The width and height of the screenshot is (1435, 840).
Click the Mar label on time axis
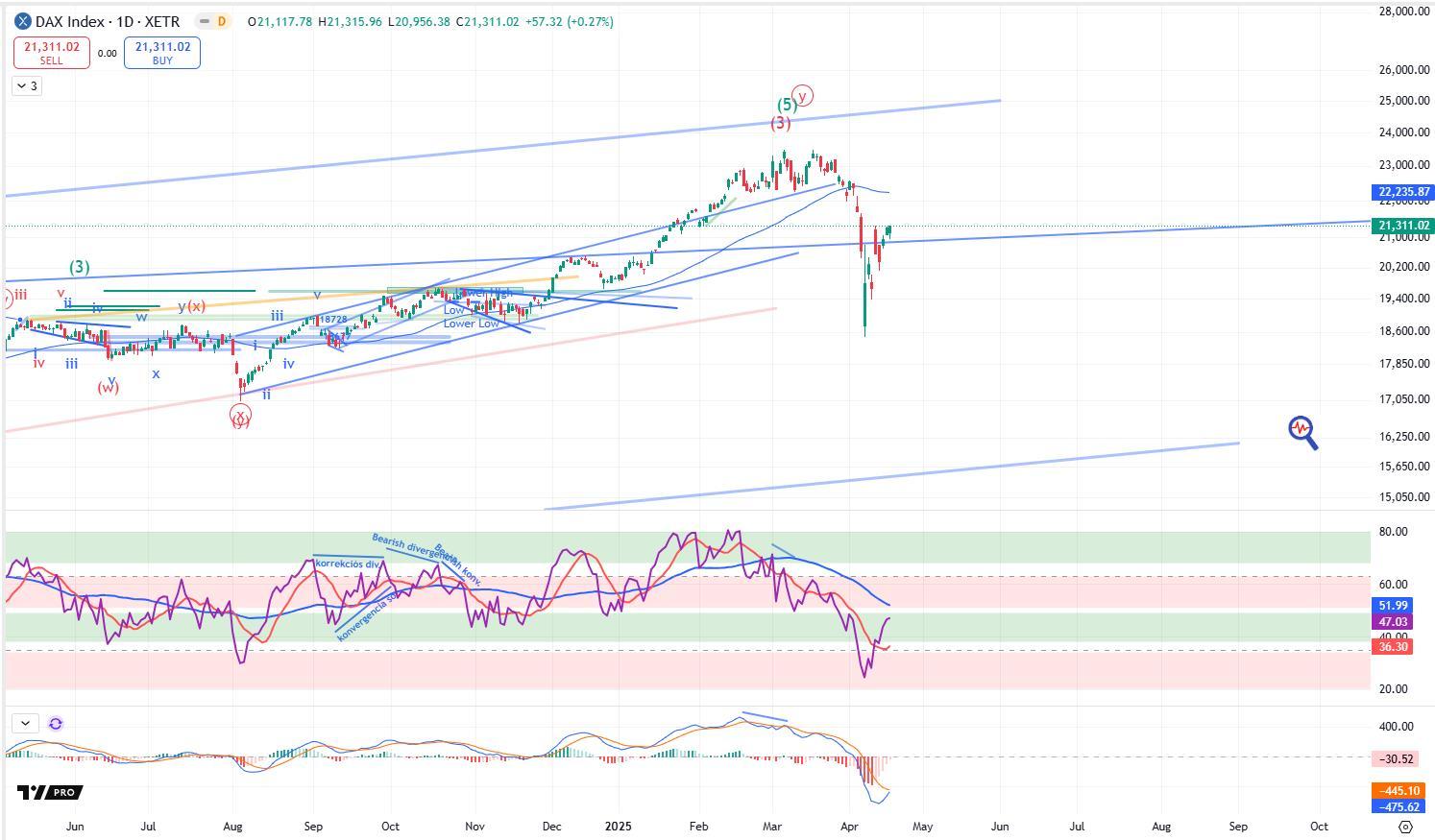773,826
